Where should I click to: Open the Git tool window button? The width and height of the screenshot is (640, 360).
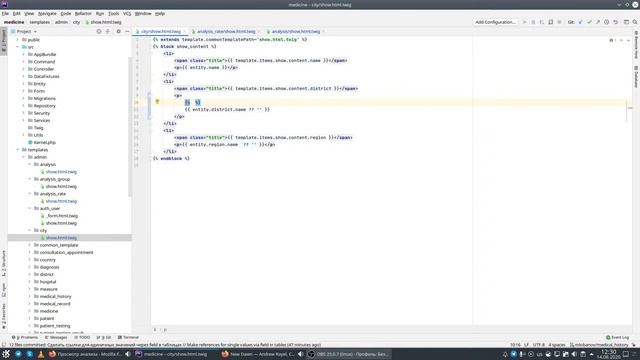(104, 338)
